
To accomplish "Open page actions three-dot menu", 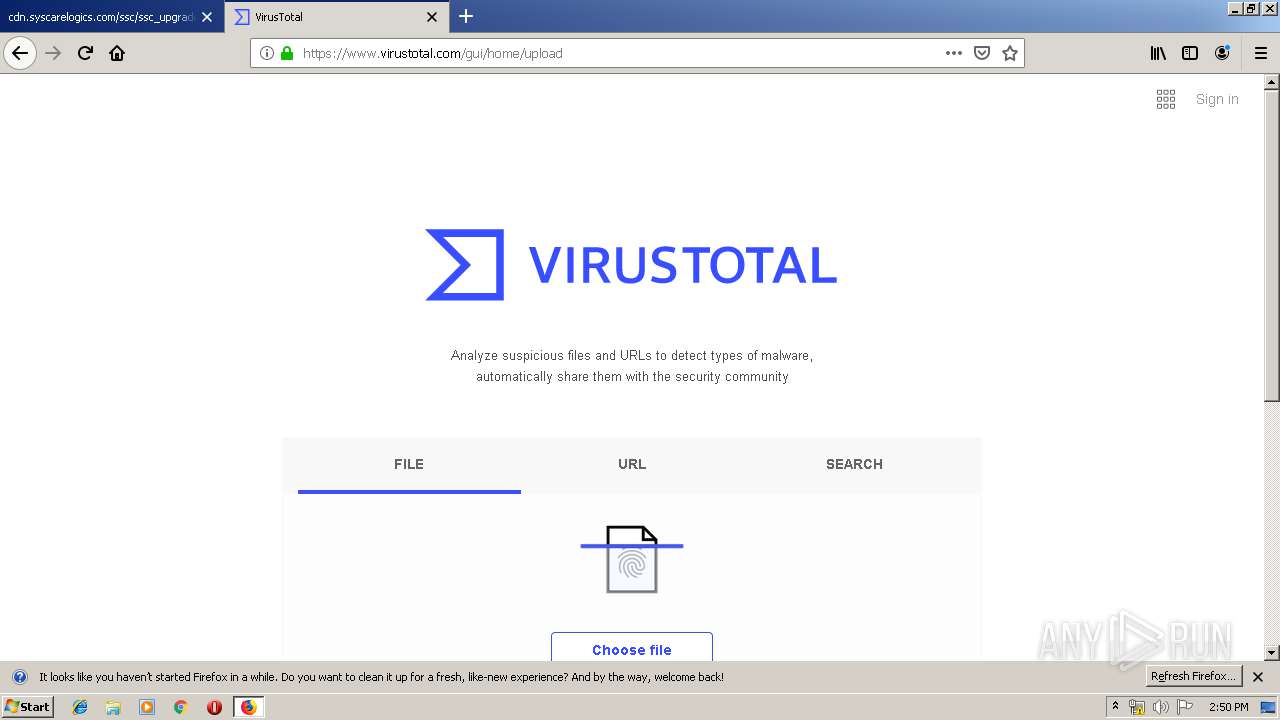I will tap(954, 53).
